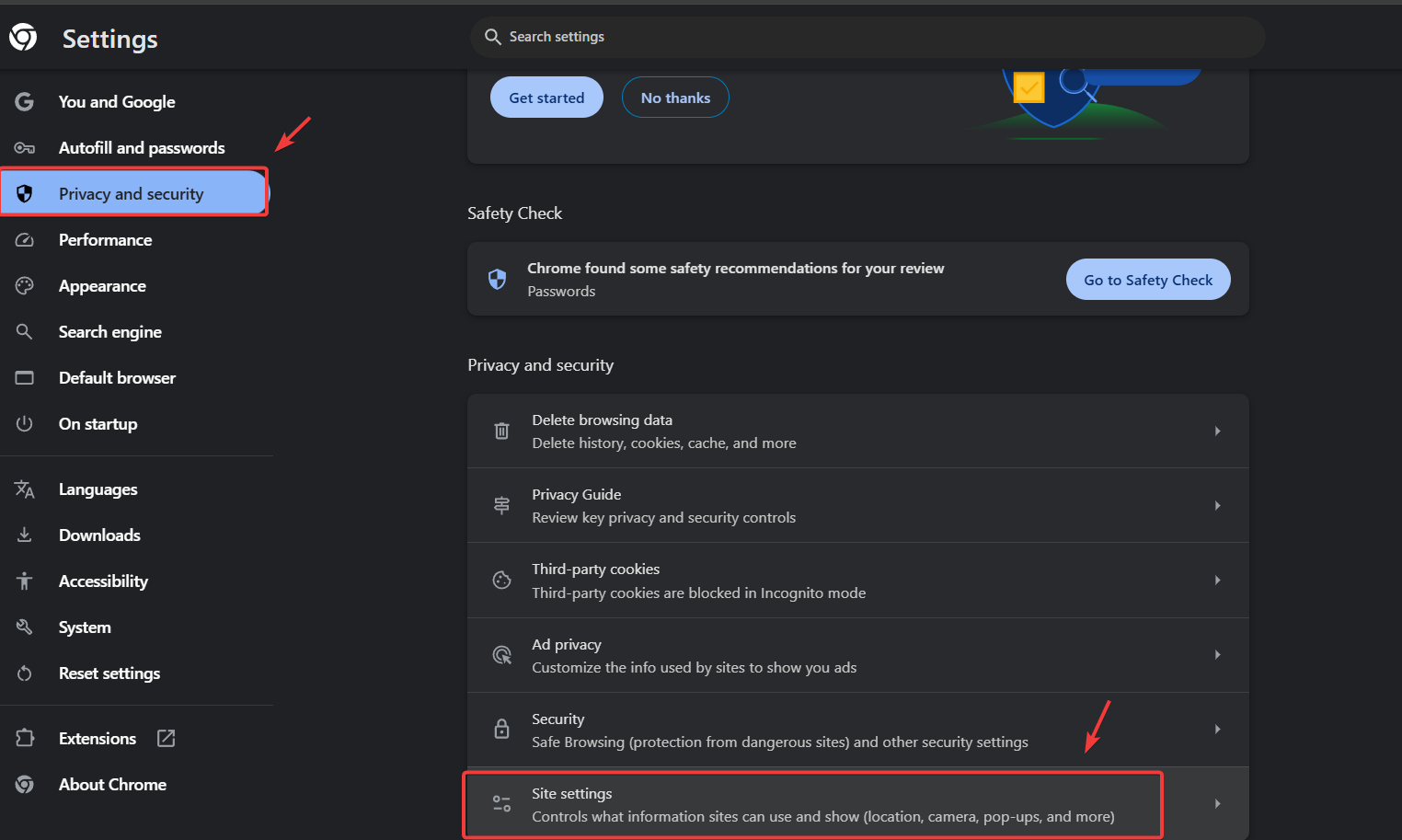Go to the Downloads settings section
Screen dimensions: 1402x840
point(99,535)
